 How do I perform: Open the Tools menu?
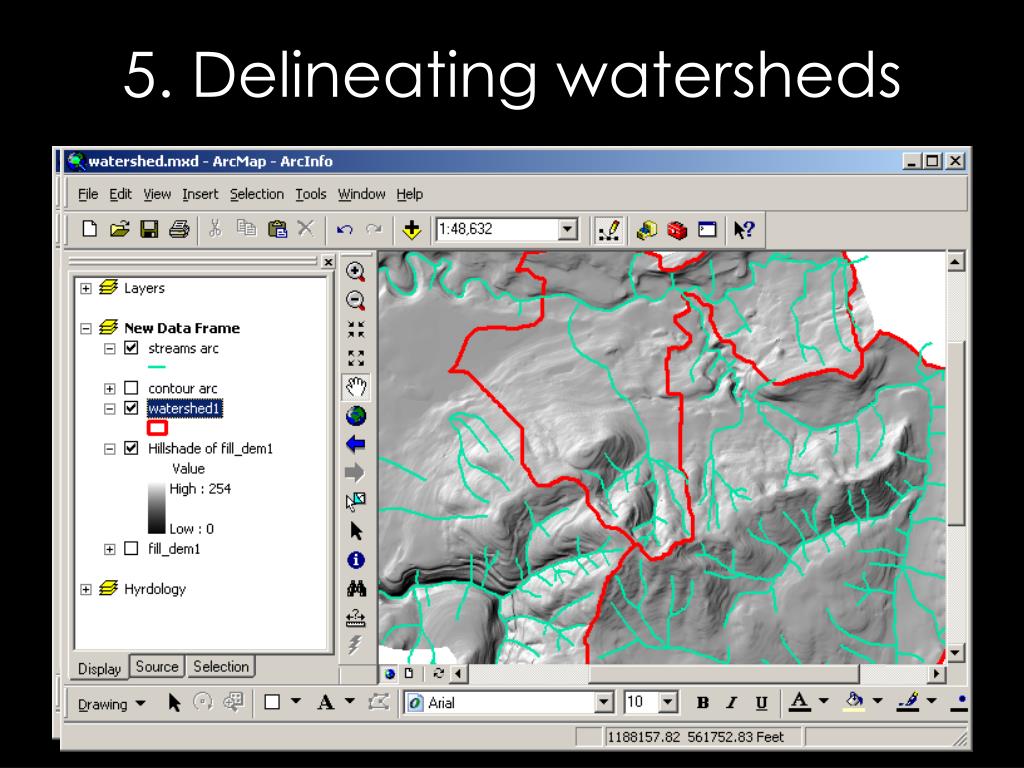click(x=310, y=194)
